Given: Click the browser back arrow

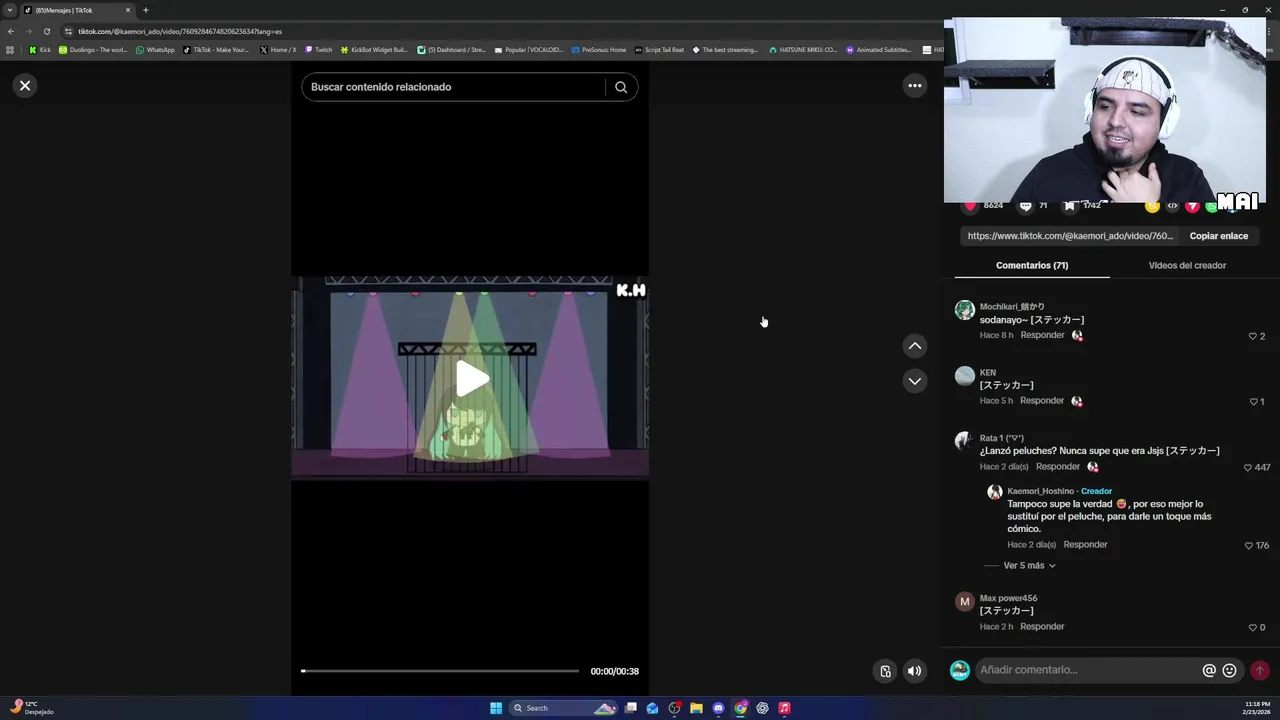Looking at the screenshot, I should pyautogui.click(x=11, y=31).
